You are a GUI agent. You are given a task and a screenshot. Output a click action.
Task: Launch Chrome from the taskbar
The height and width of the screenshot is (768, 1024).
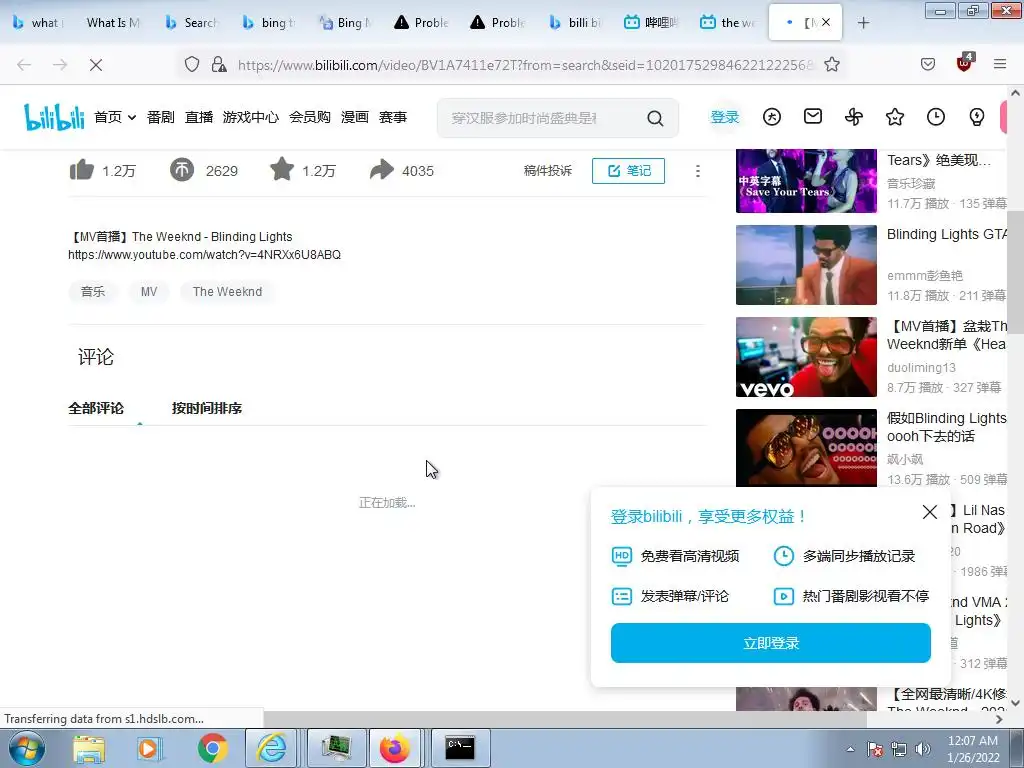pos(212,748)
